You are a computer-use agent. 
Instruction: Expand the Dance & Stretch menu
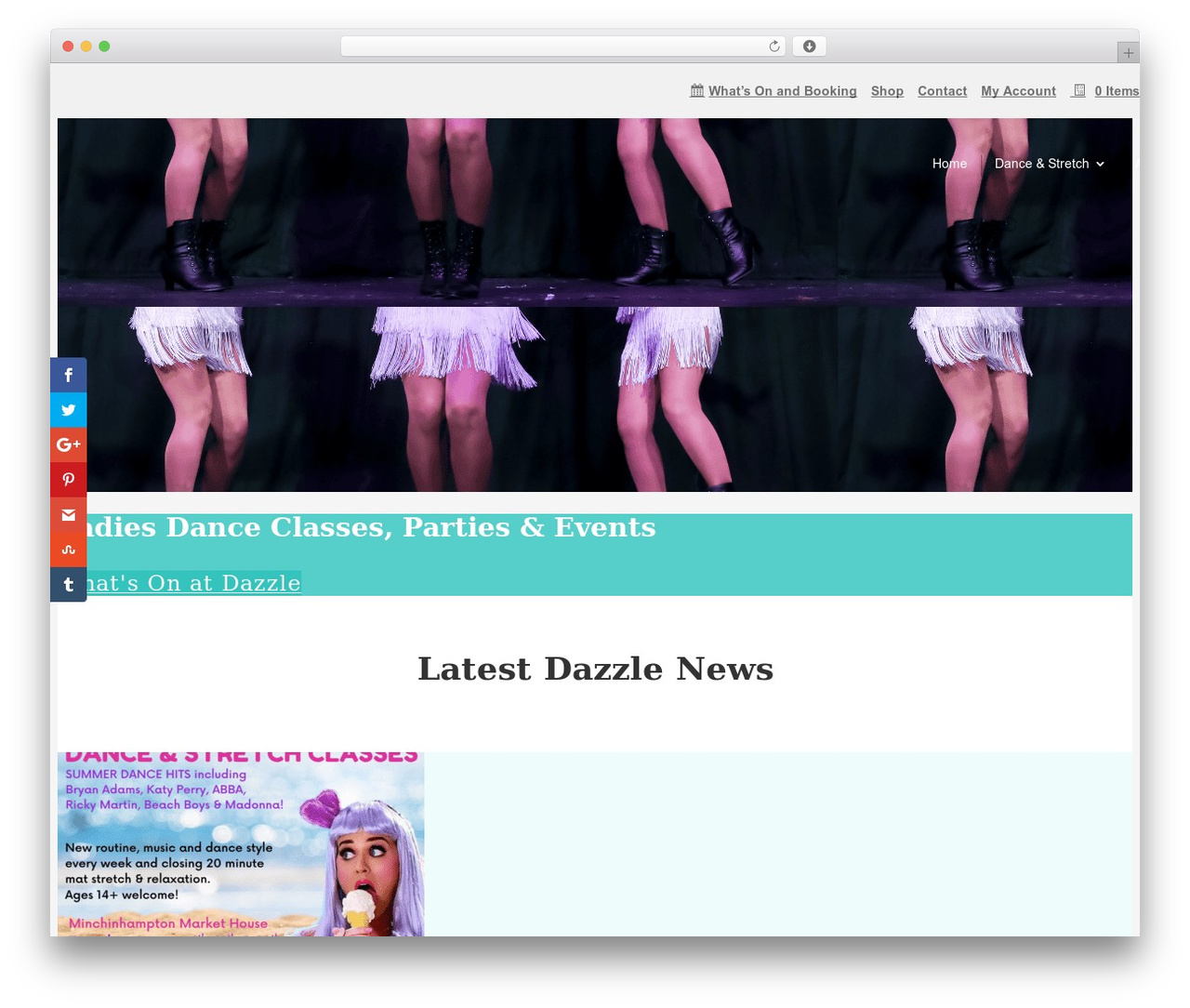1050,164
